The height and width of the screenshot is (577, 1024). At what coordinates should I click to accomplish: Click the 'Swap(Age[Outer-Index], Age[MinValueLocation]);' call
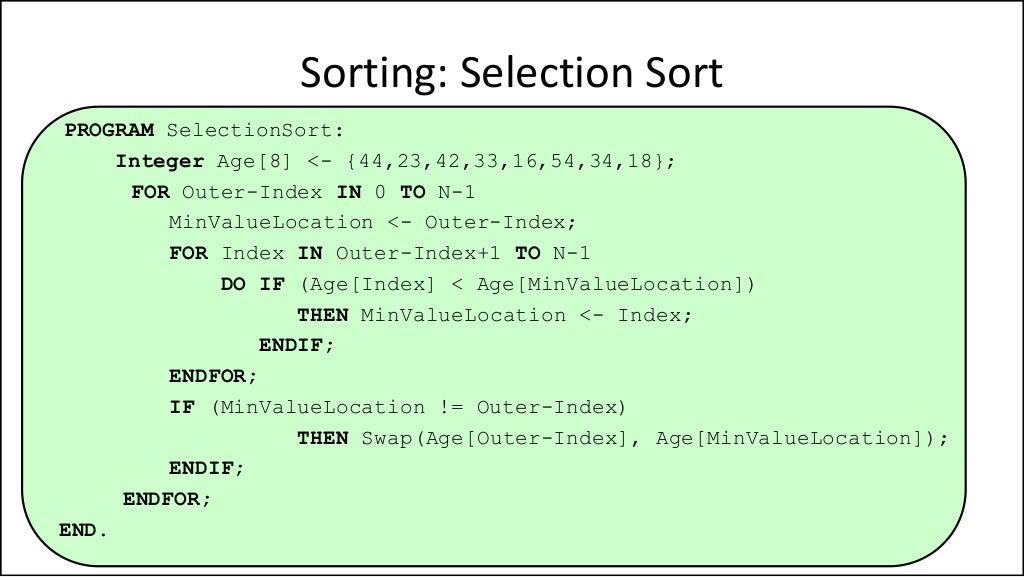pyautogui.click(x=653, y=438)
